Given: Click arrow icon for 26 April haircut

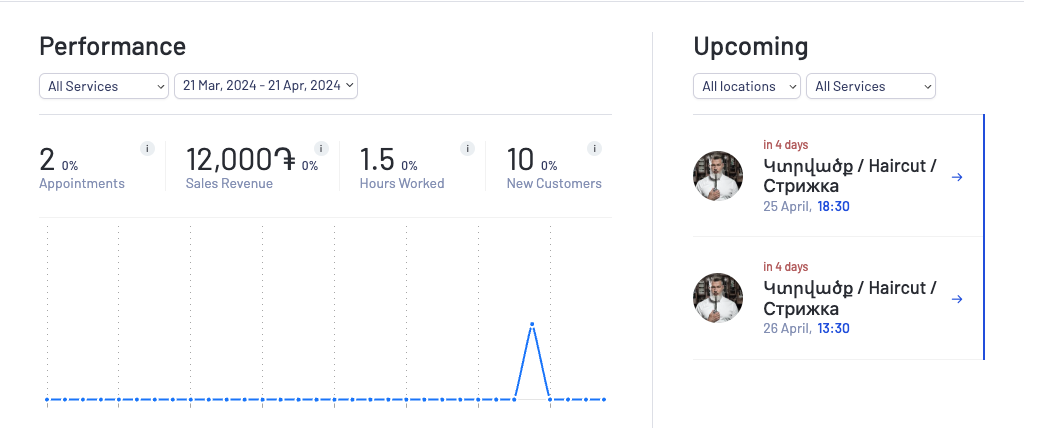Looking at the screenshot, I should coord(957,299).
